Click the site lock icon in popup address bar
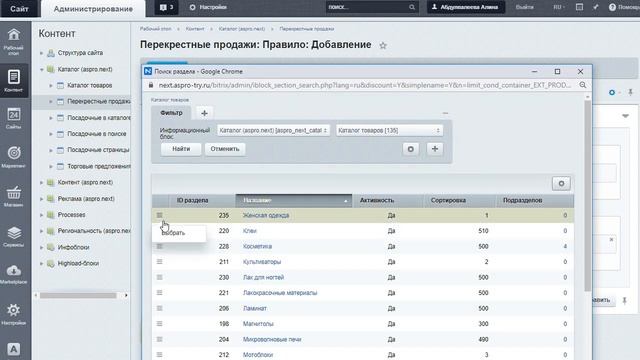 pos(151,85)
